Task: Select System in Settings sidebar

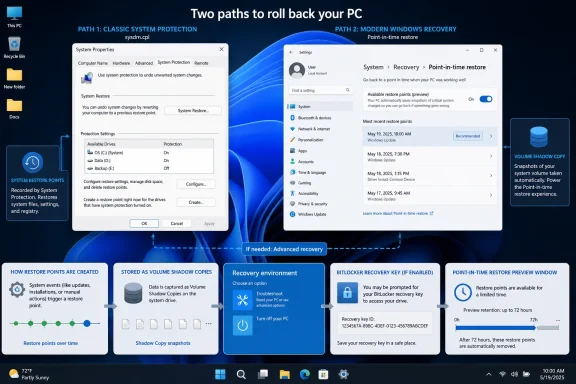Action: click(320, 107)
